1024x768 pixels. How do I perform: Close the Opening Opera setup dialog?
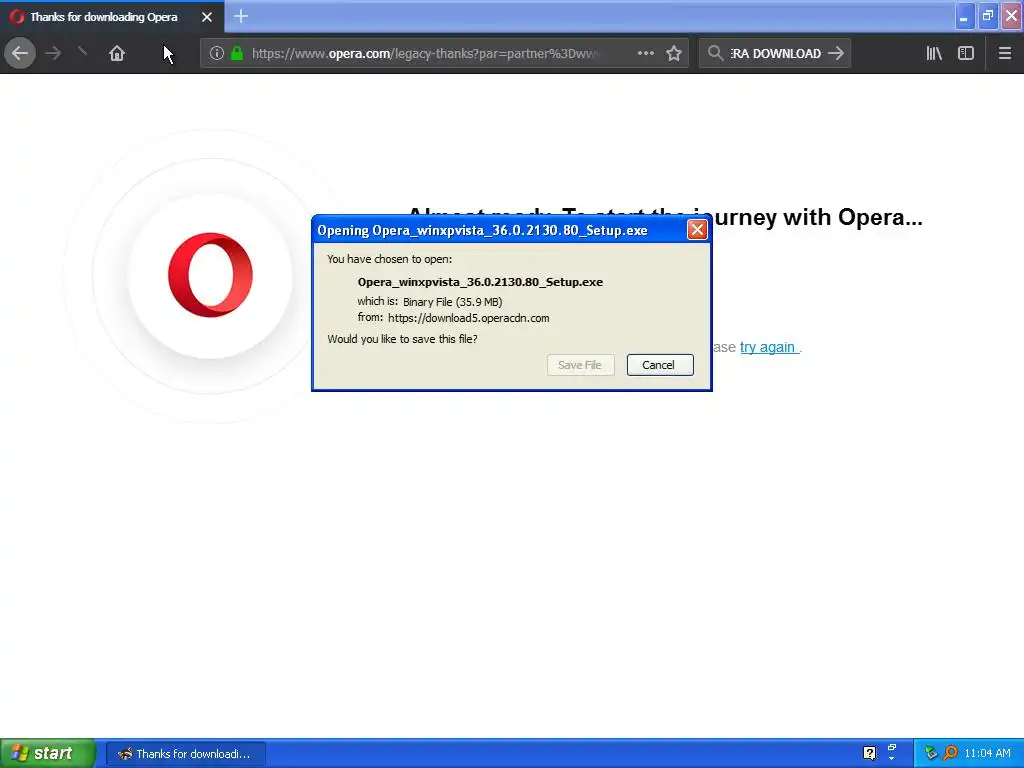[697, 230]
